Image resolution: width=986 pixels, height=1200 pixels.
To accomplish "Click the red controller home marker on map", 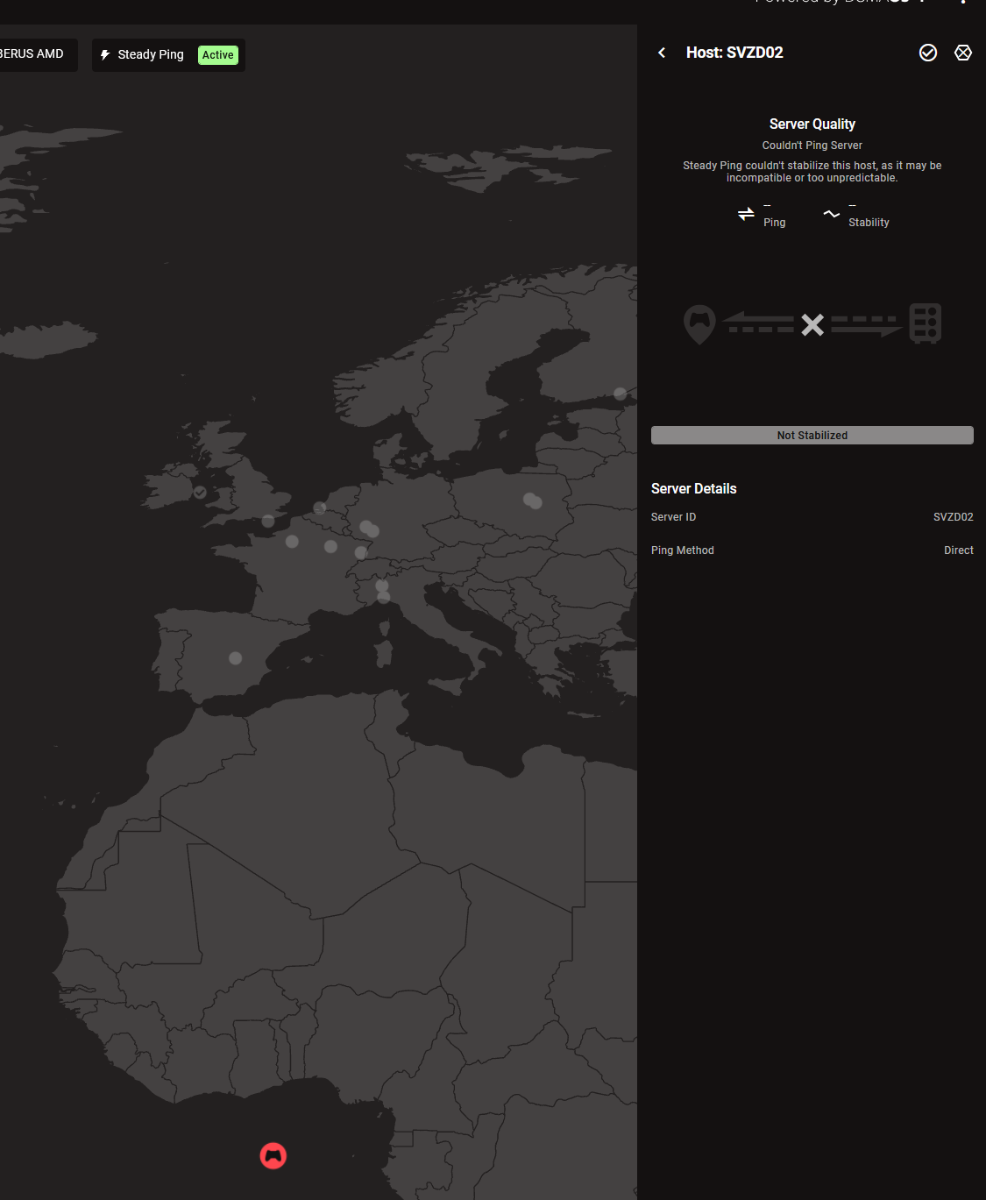I will pos(273,1156).
